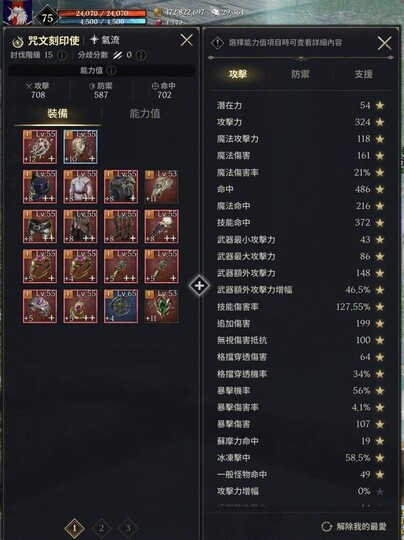Open the Lv.53 +11 glove equipment slot

pos(161,186)
